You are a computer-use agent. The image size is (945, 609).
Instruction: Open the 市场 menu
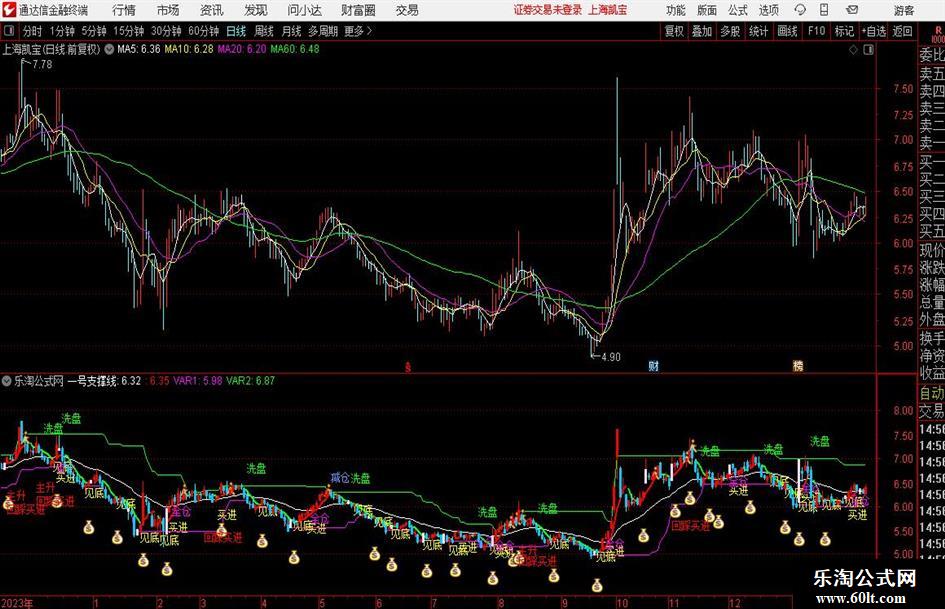tap(168, 10)
